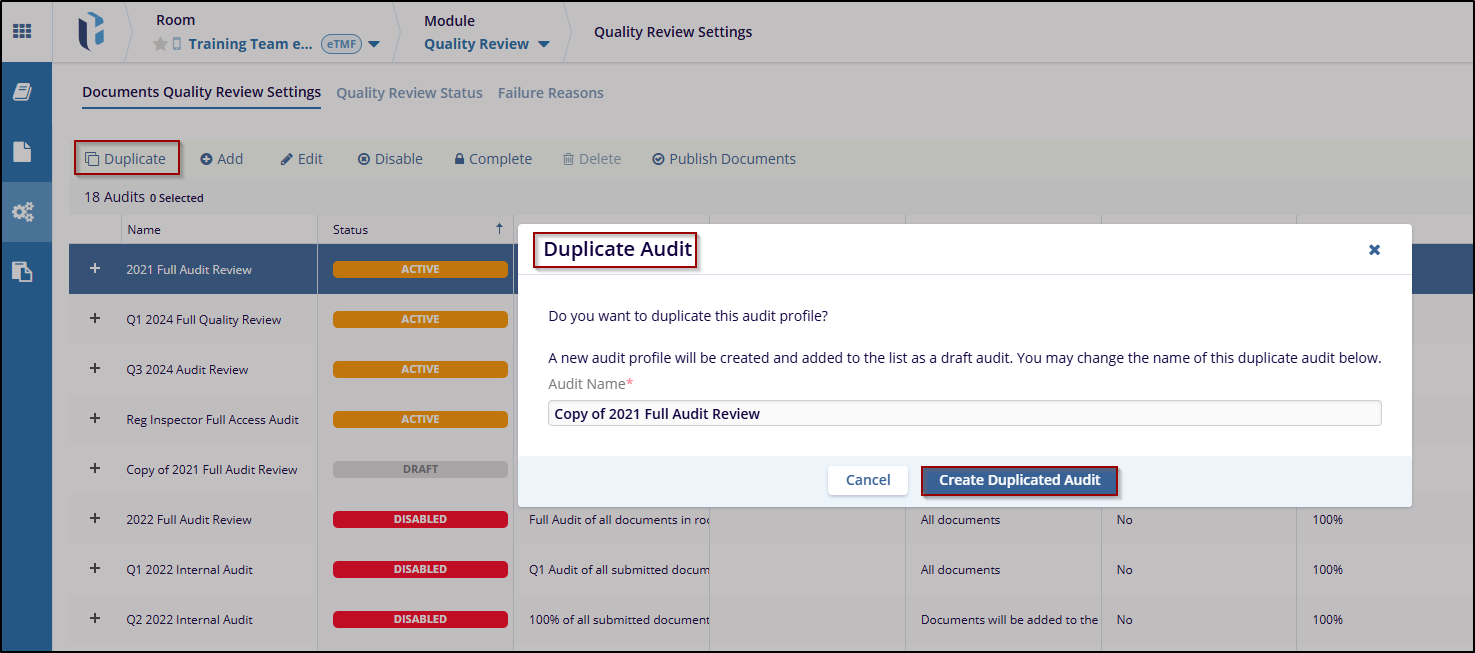Click Complete with the lock icon
The width and height of the screenshot is (1475, 653).
click(493, 159)
